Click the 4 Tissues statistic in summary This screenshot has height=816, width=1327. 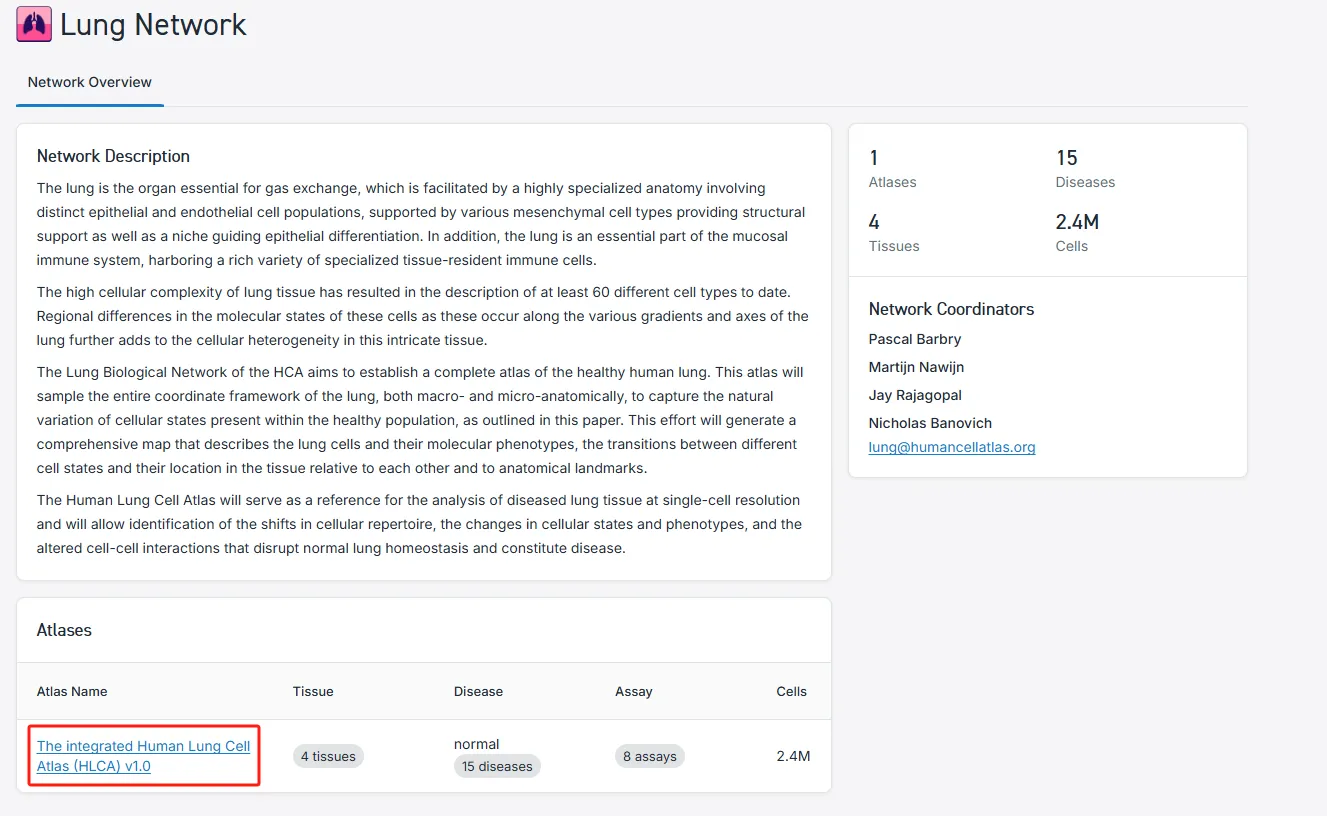click(x=893, y=232)
